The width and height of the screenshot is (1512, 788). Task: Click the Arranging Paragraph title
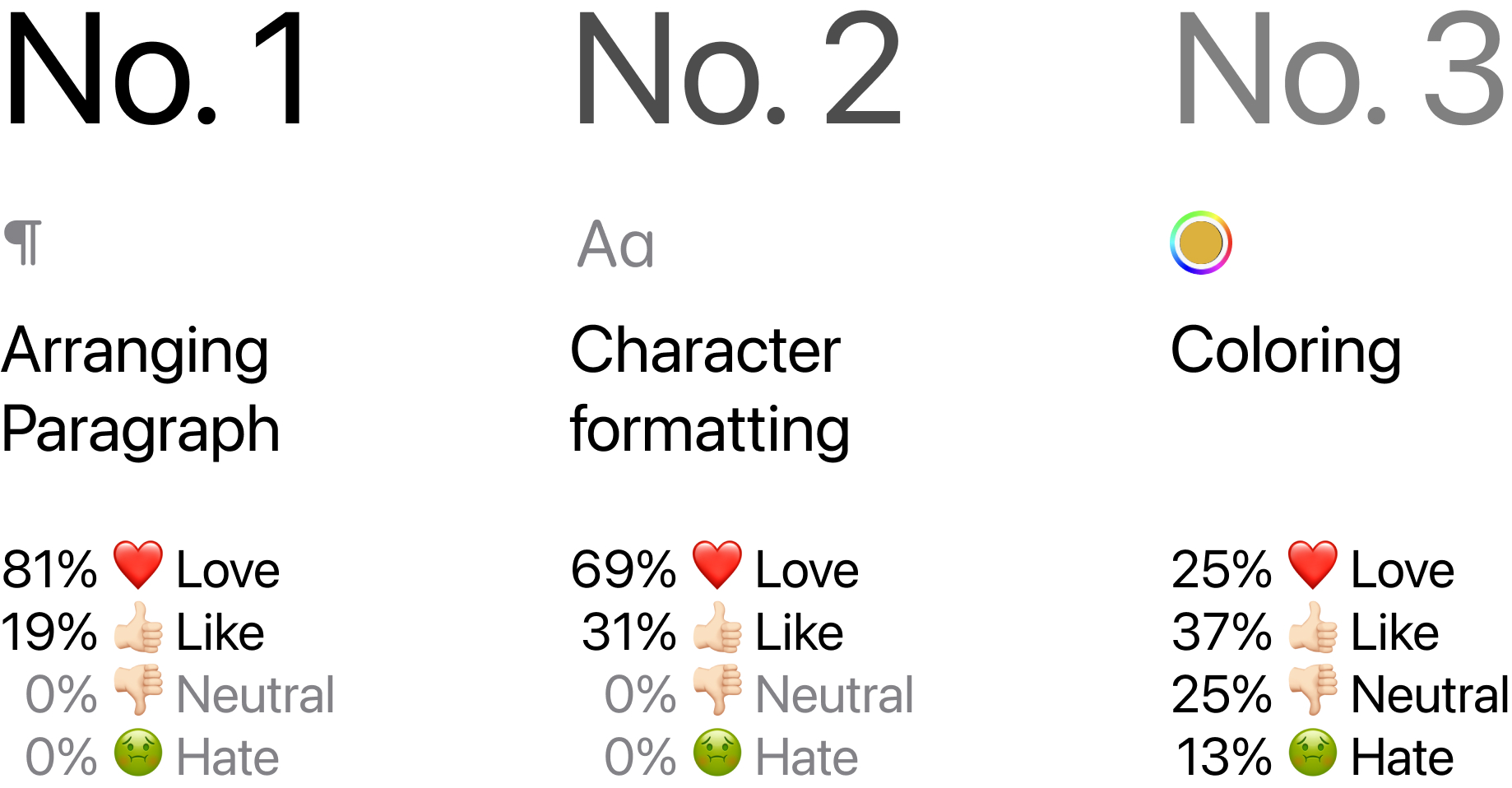coord(141,389)
